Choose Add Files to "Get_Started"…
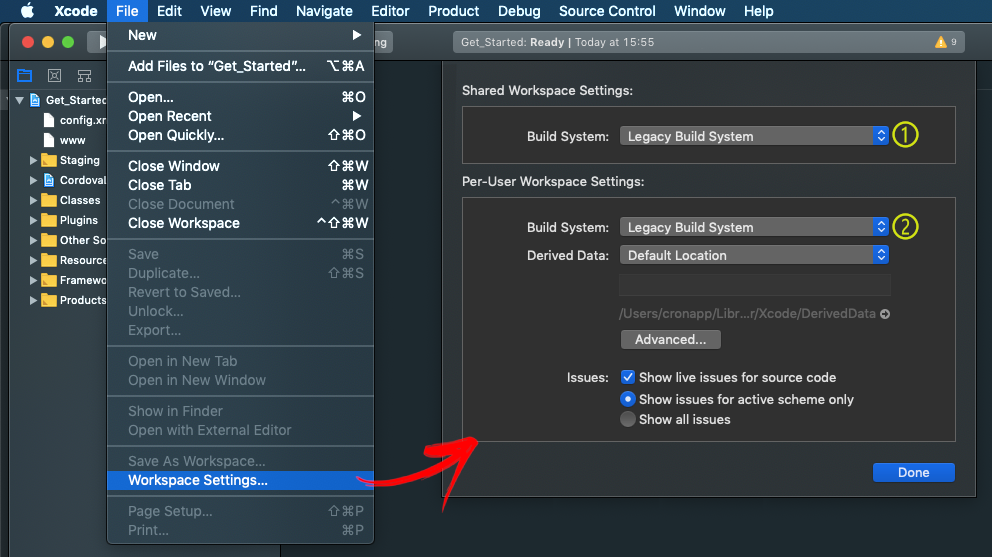 pyautogui.click(x=240, y=66)
